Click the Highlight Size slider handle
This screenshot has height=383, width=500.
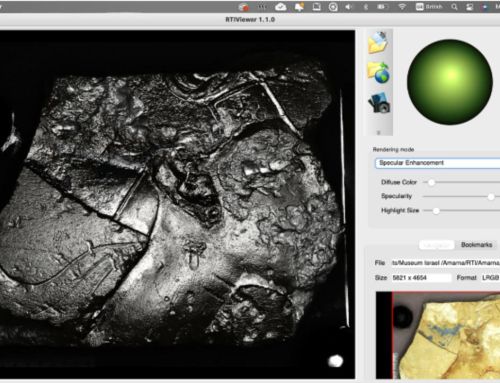tap(436, 211)
